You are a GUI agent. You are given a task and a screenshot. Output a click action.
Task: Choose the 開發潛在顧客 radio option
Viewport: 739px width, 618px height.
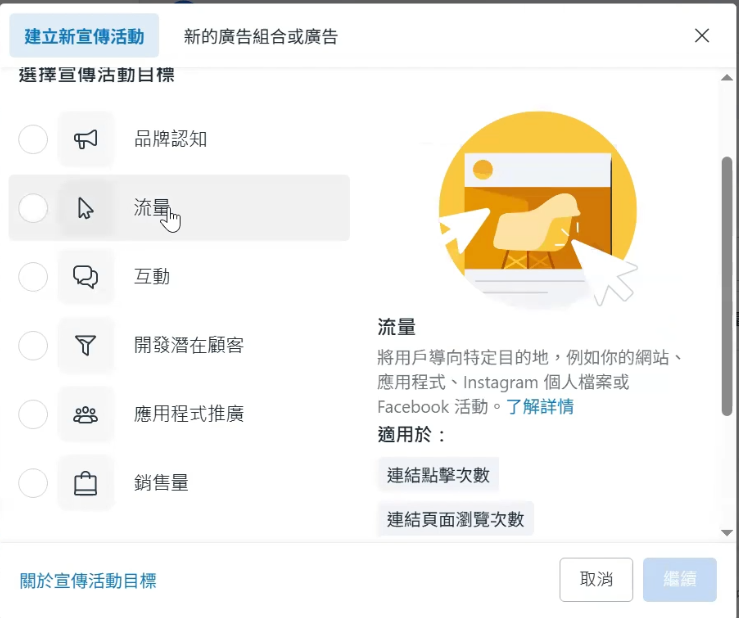coord(33,346)
